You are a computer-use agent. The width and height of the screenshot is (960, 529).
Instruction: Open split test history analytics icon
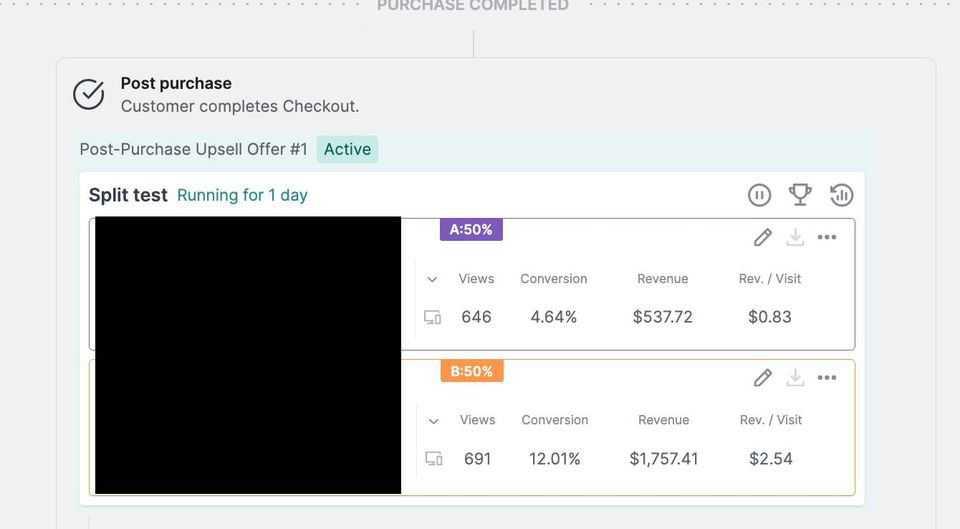pyautogui.click(x=841, y=195)
